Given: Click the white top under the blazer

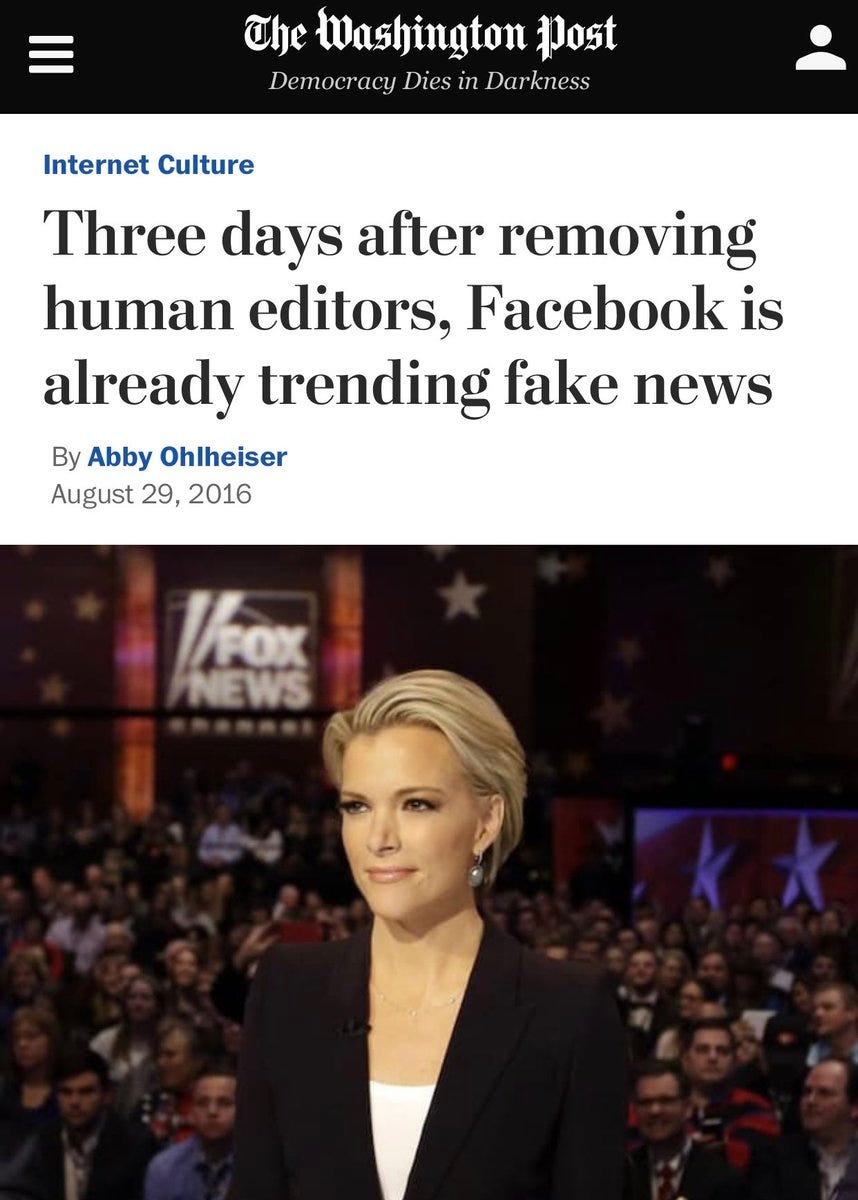Looking at the screenshot, I should coord(401,1139).
